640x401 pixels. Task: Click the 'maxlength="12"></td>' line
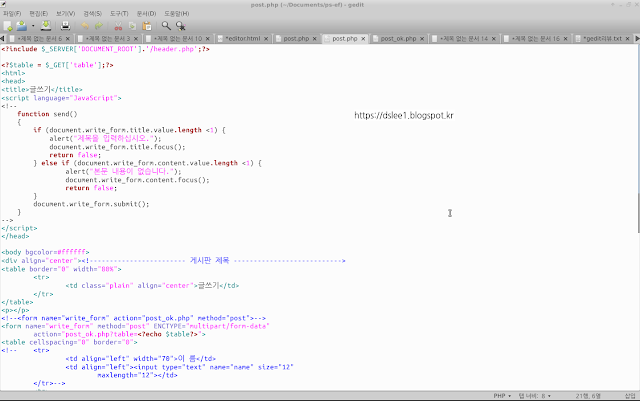coord(137,375)
